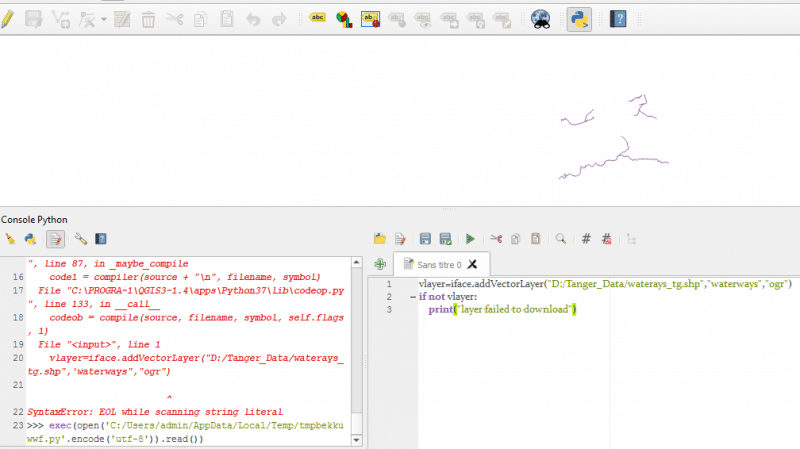Toggle Python Console button in main toolbar
This screenshot has height=449, width=800.
pos(578,18)
